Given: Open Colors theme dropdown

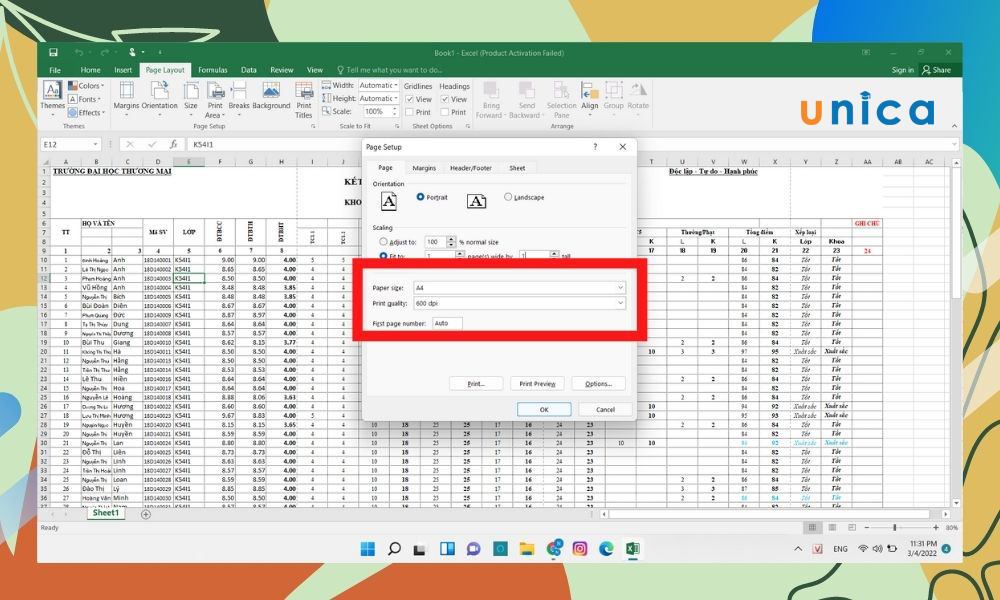Looking at the screenshot, I should [87, 85].
